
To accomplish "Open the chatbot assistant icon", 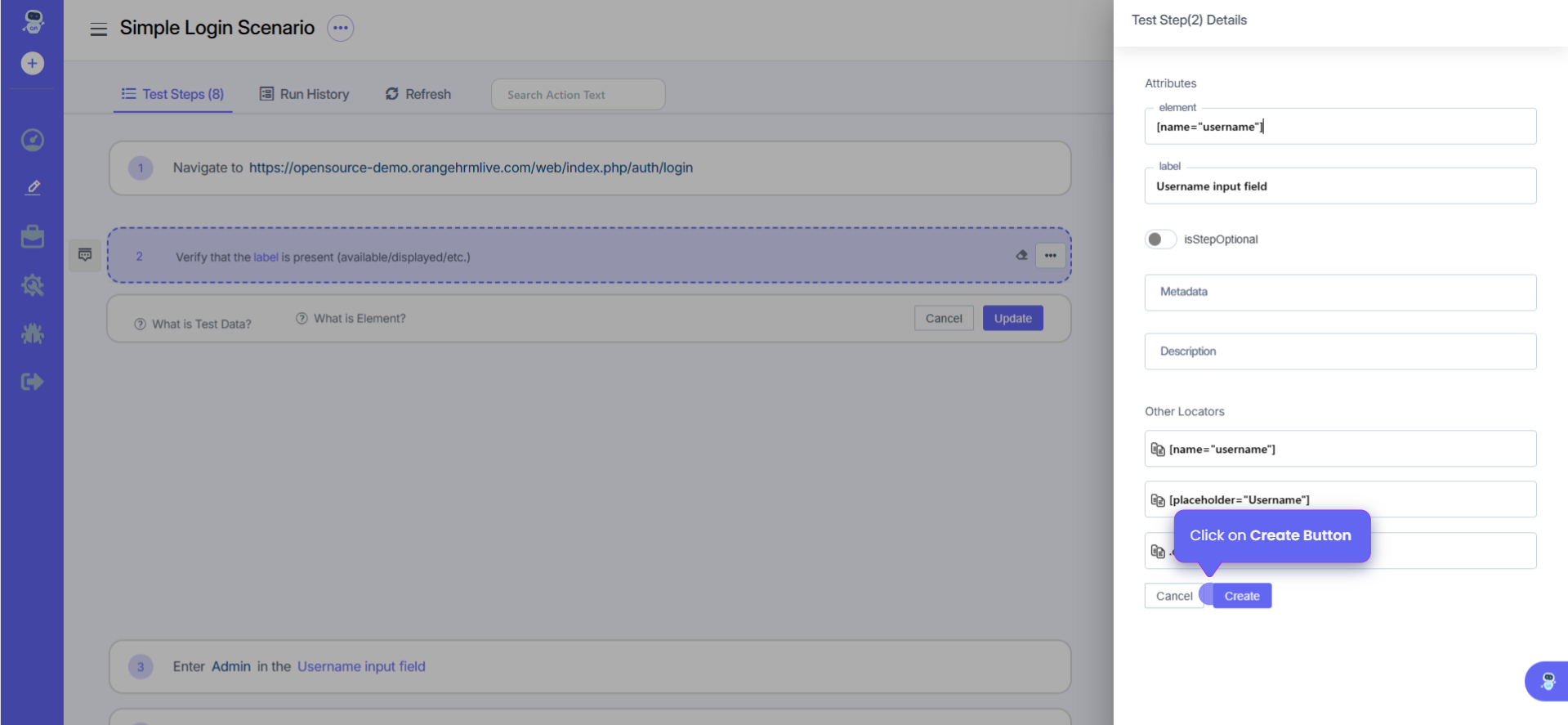I will (1547, 681).
